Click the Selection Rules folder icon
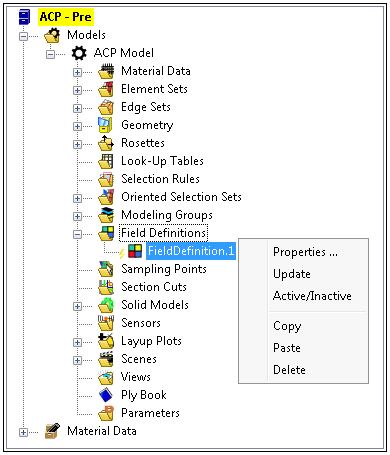 pos(106,179)
